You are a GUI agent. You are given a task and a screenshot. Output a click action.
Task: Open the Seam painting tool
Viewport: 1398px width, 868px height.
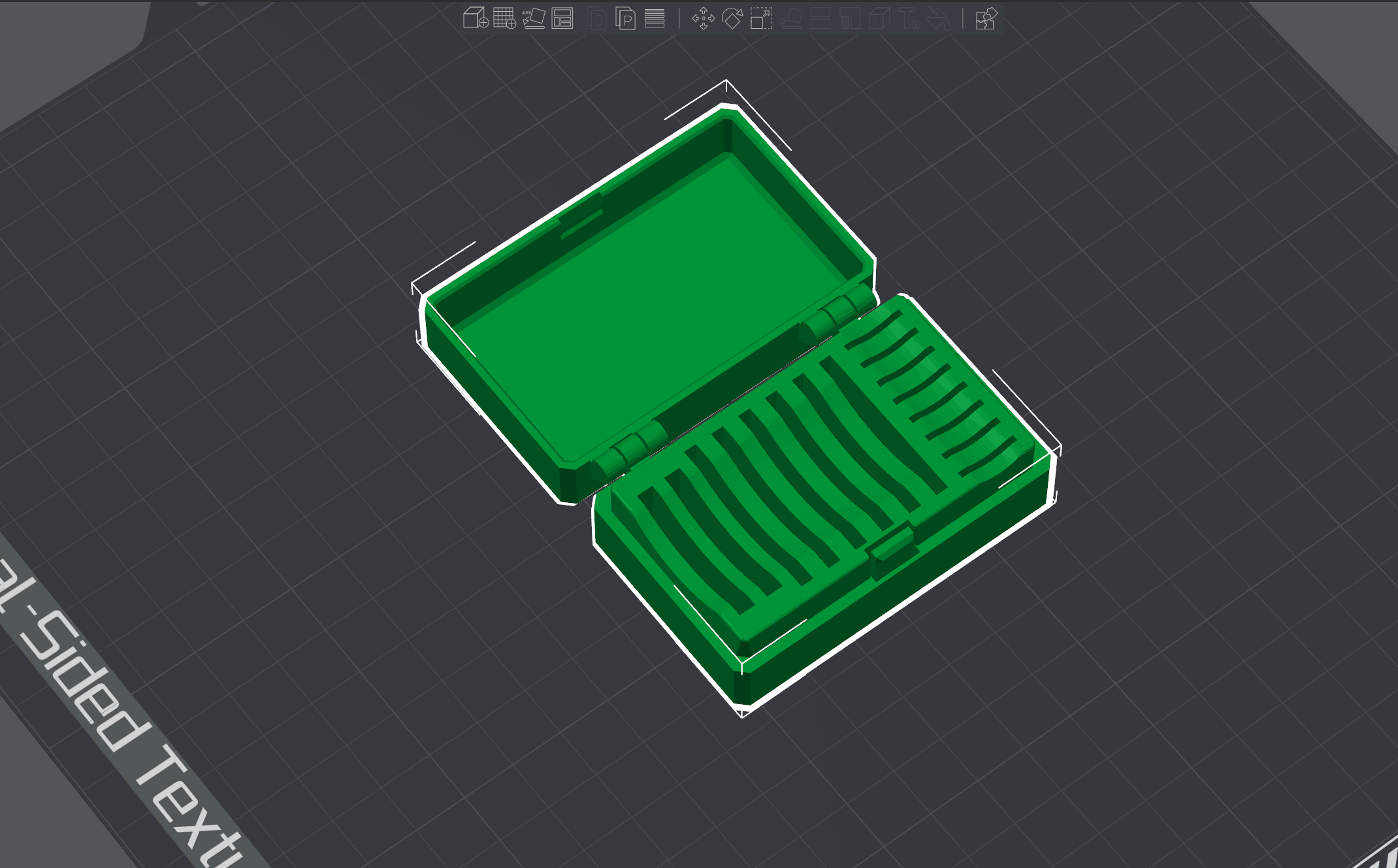click(879, 18)
